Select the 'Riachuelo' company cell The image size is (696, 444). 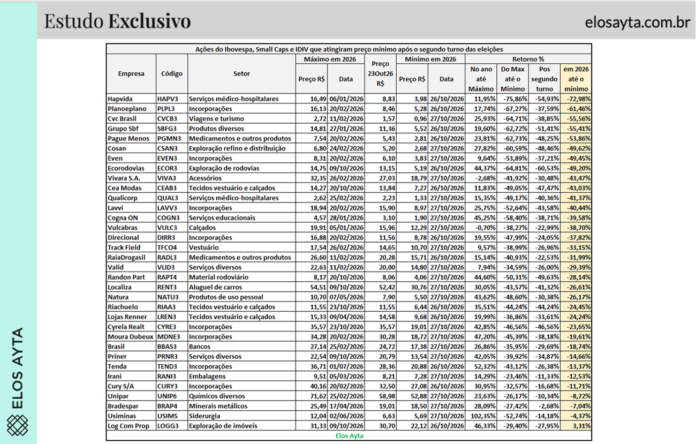point(131,307)
